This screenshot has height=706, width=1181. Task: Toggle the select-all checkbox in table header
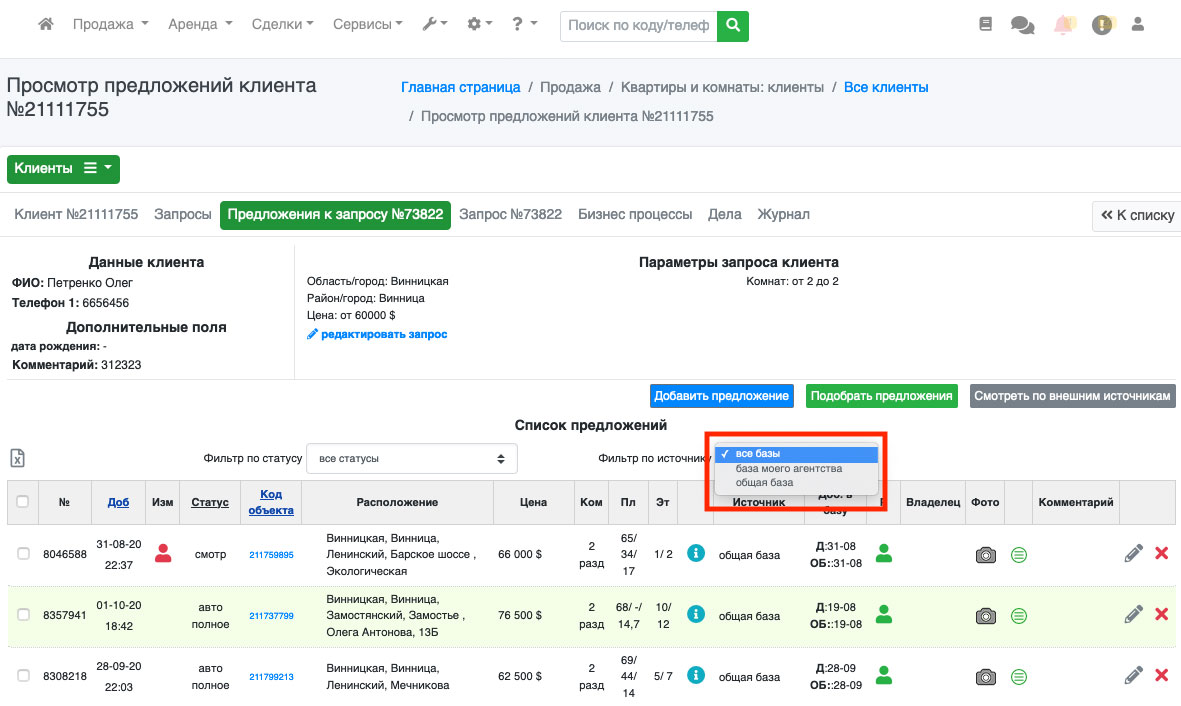point(23,502)
